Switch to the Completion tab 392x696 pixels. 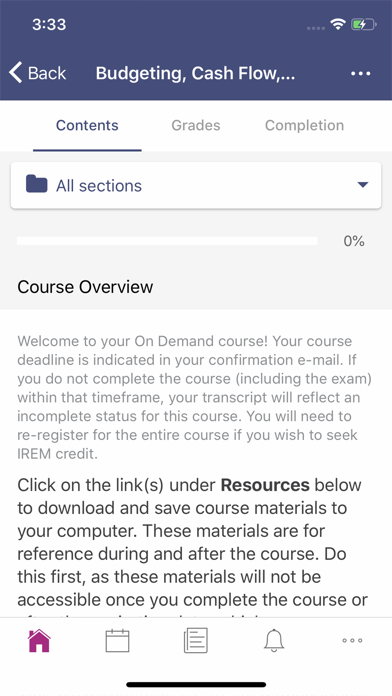tap(305, 126)
